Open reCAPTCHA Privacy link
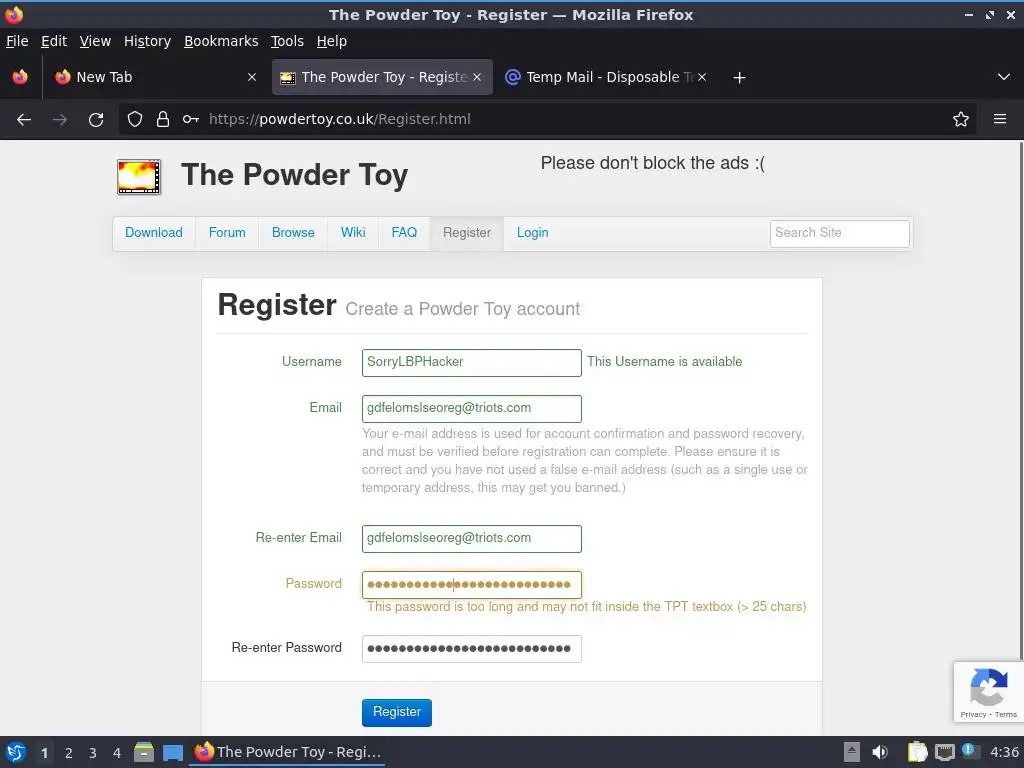Image resolution: width=1024 pixels, height=768 pixels. tap(973, 714)
